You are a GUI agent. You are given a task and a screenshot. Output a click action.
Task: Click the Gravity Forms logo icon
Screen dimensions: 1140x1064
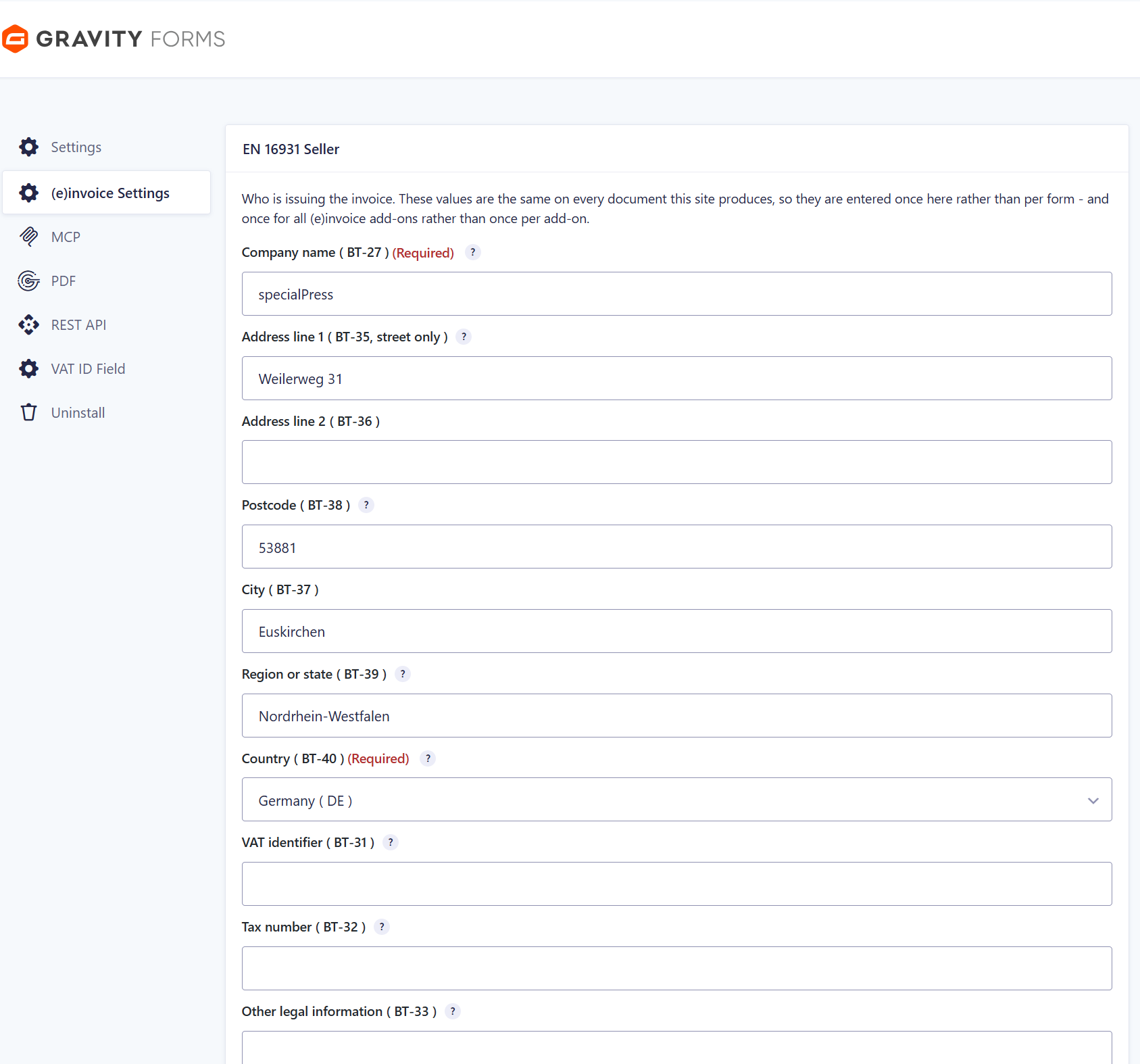pos(15,39)
